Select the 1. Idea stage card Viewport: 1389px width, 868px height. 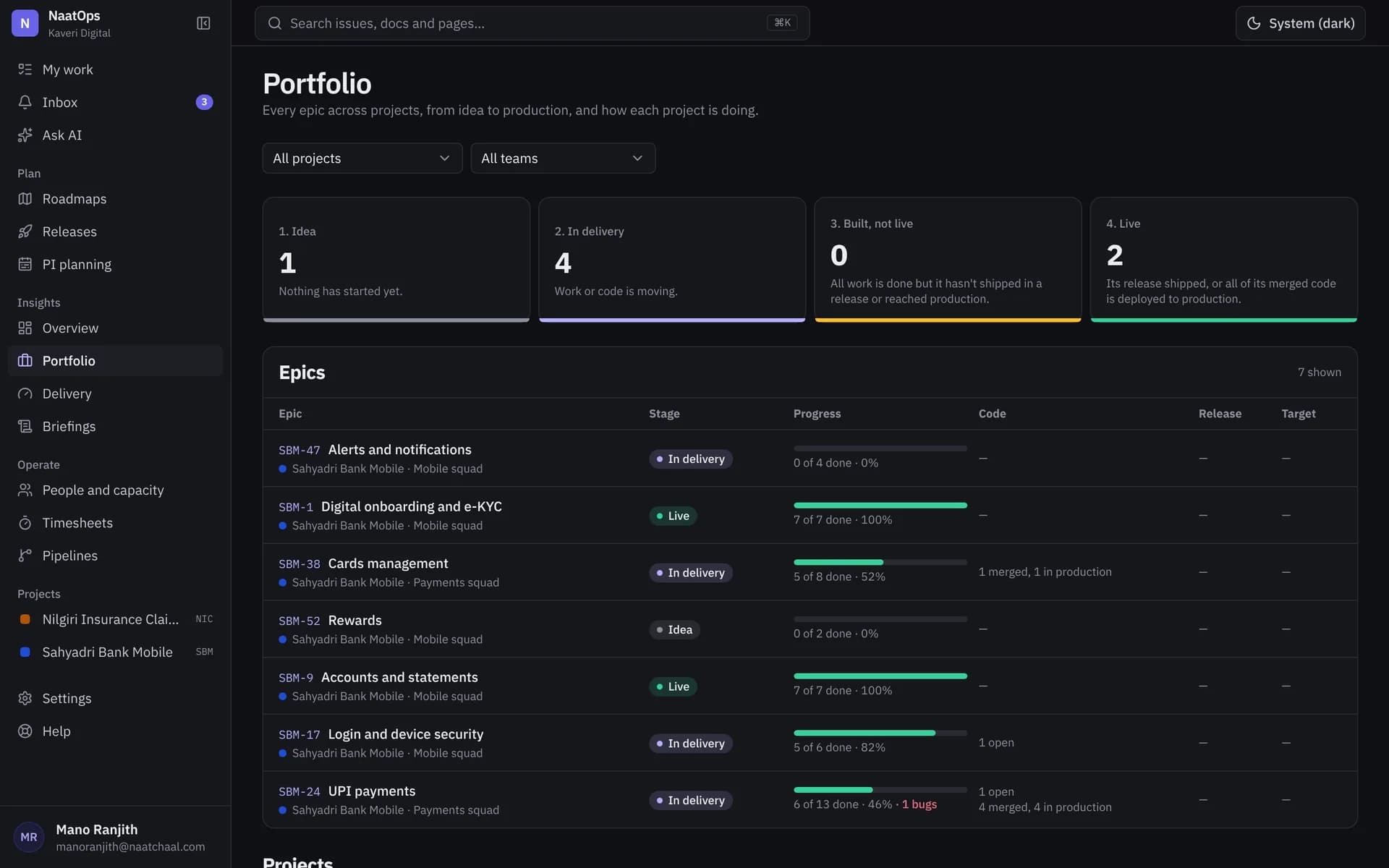[x=396, y=260]
